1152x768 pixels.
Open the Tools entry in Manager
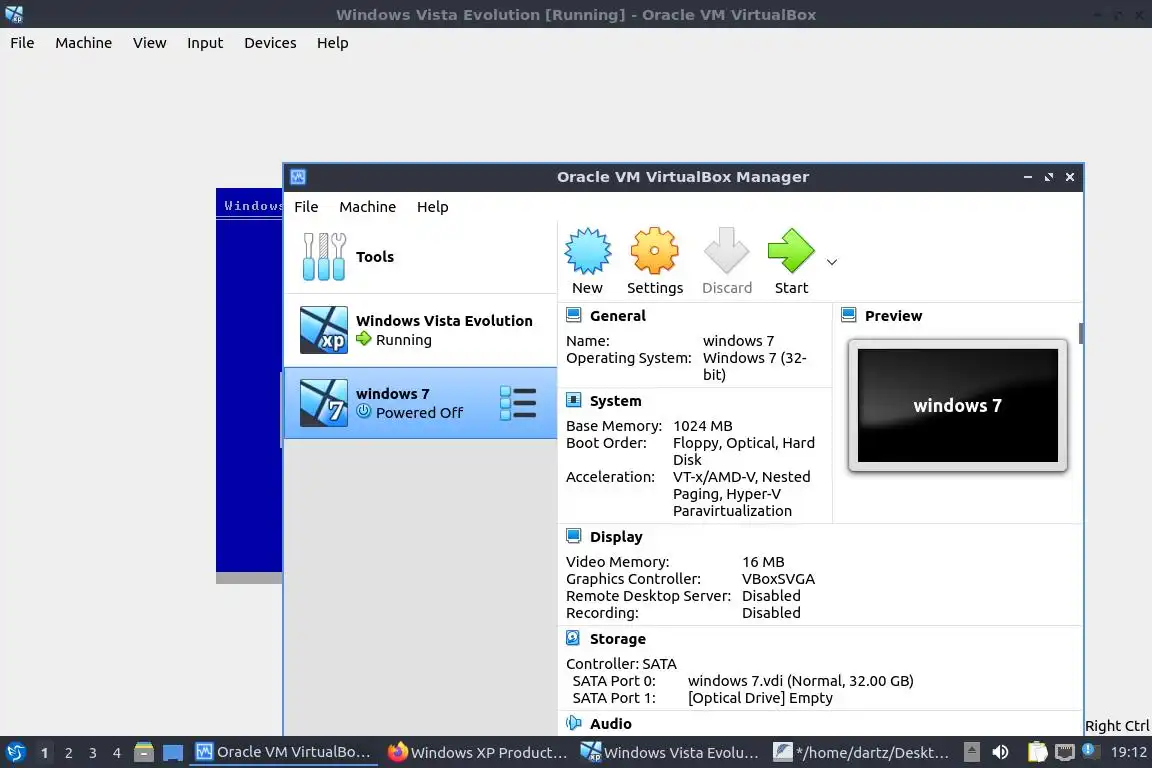(420, 256)
